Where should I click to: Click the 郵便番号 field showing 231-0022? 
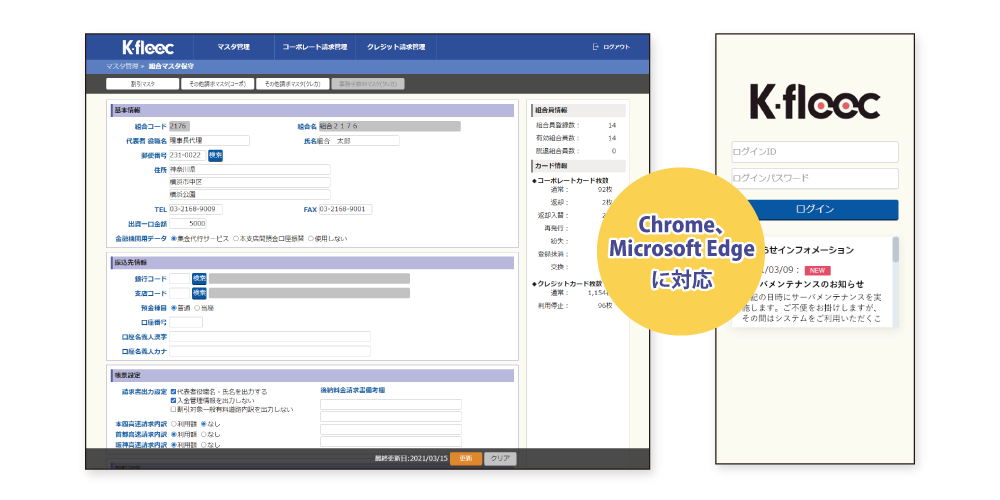pyautogui.click(x=188, y=155)
